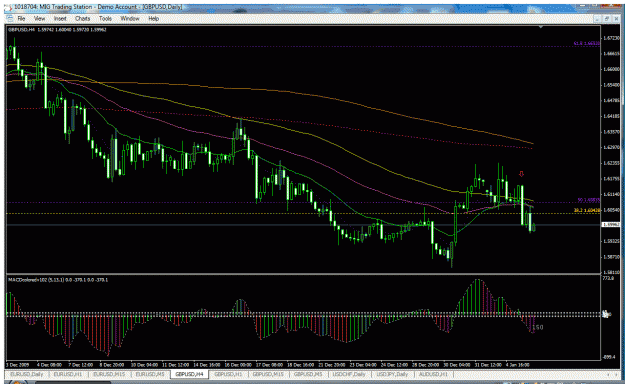Click the GBPUSD,H4 price header text
This screenshot has width=625, height=384.
click(57, 30)
